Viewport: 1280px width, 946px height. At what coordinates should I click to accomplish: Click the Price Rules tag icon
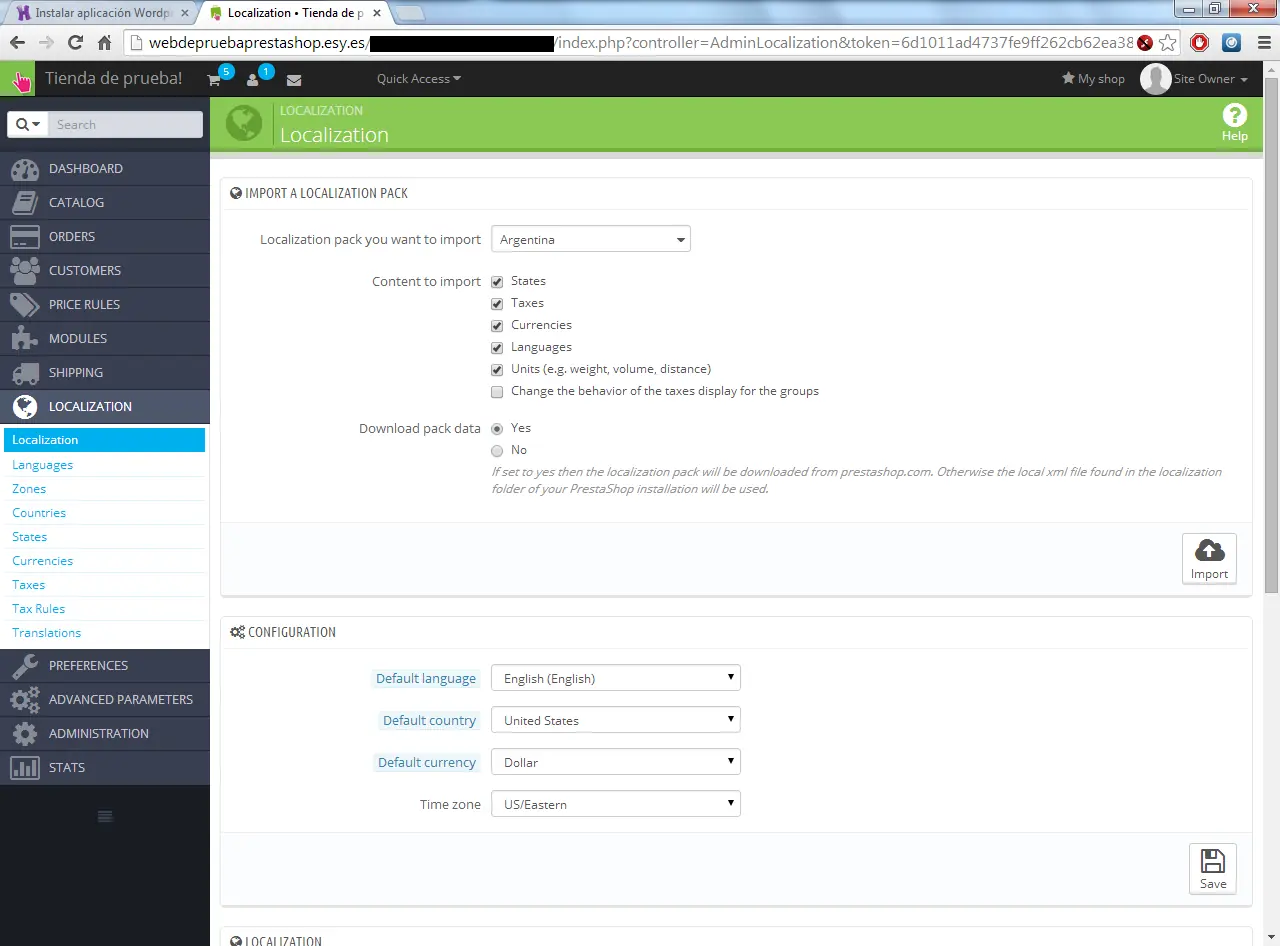[x=24, y=305]
